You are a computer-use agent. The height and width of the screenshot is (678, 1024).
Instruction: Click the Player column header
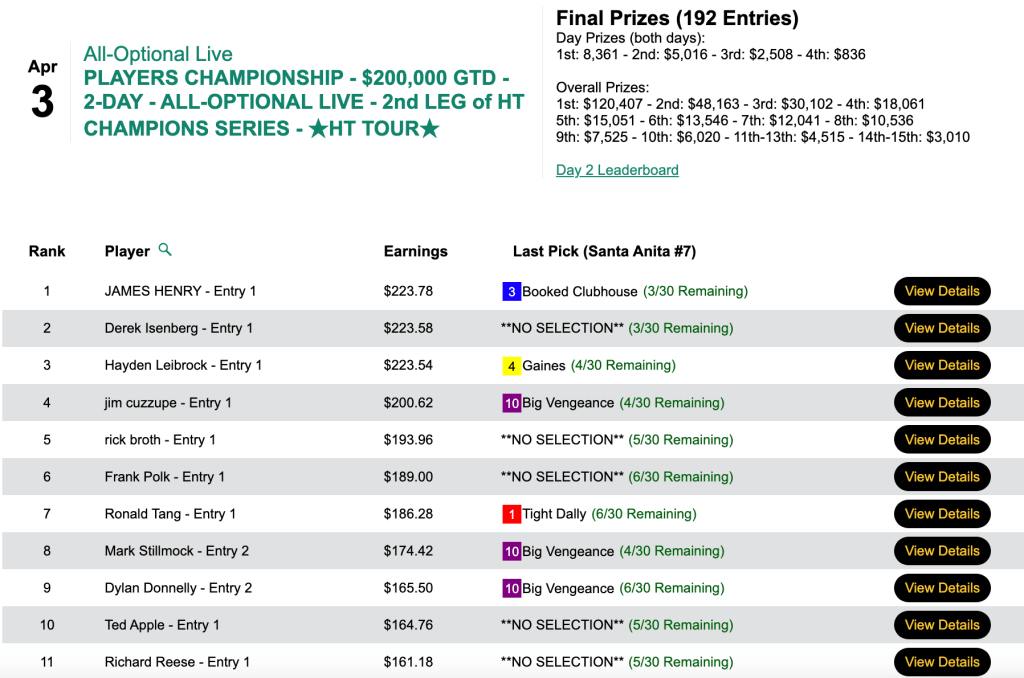(127, 251)
